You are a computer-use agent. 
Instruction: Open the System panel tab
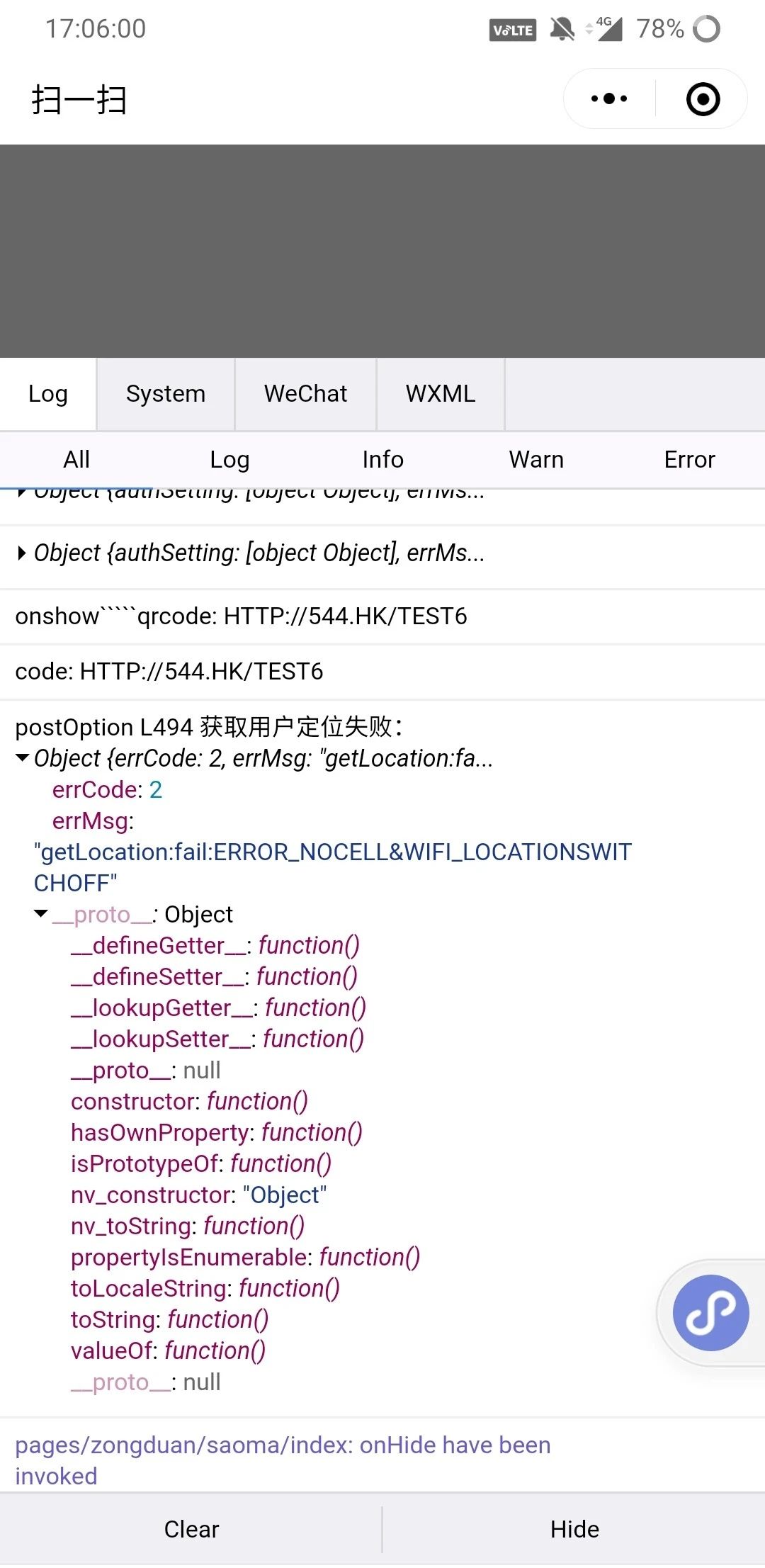166,394
